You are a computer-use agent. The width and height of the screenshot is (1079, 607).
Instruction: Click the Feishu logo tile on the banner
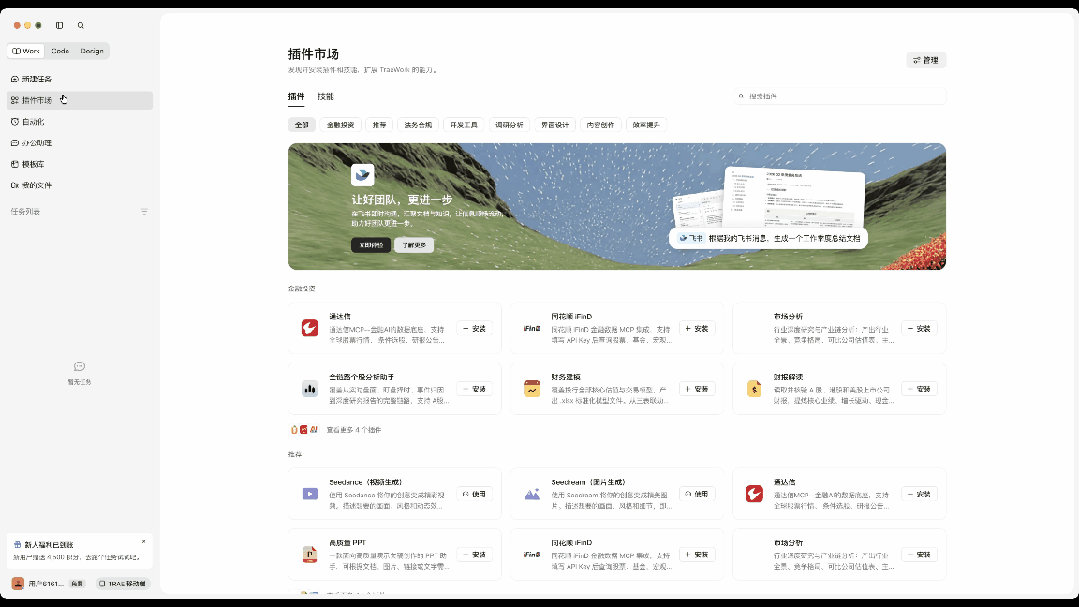(363, 175)
